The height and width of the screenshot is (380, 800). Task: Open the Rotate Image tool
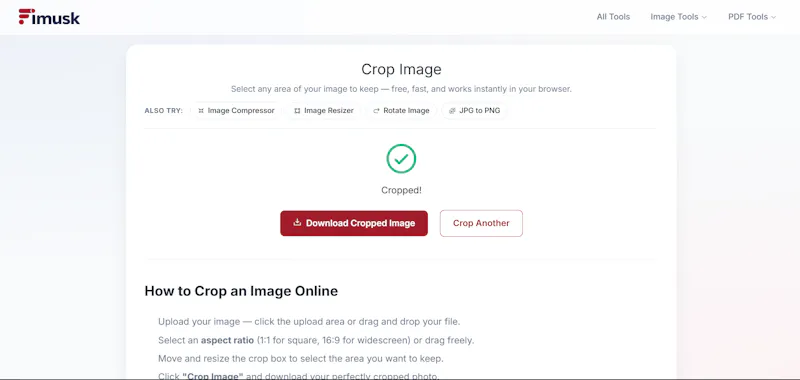tap(401, 111)
